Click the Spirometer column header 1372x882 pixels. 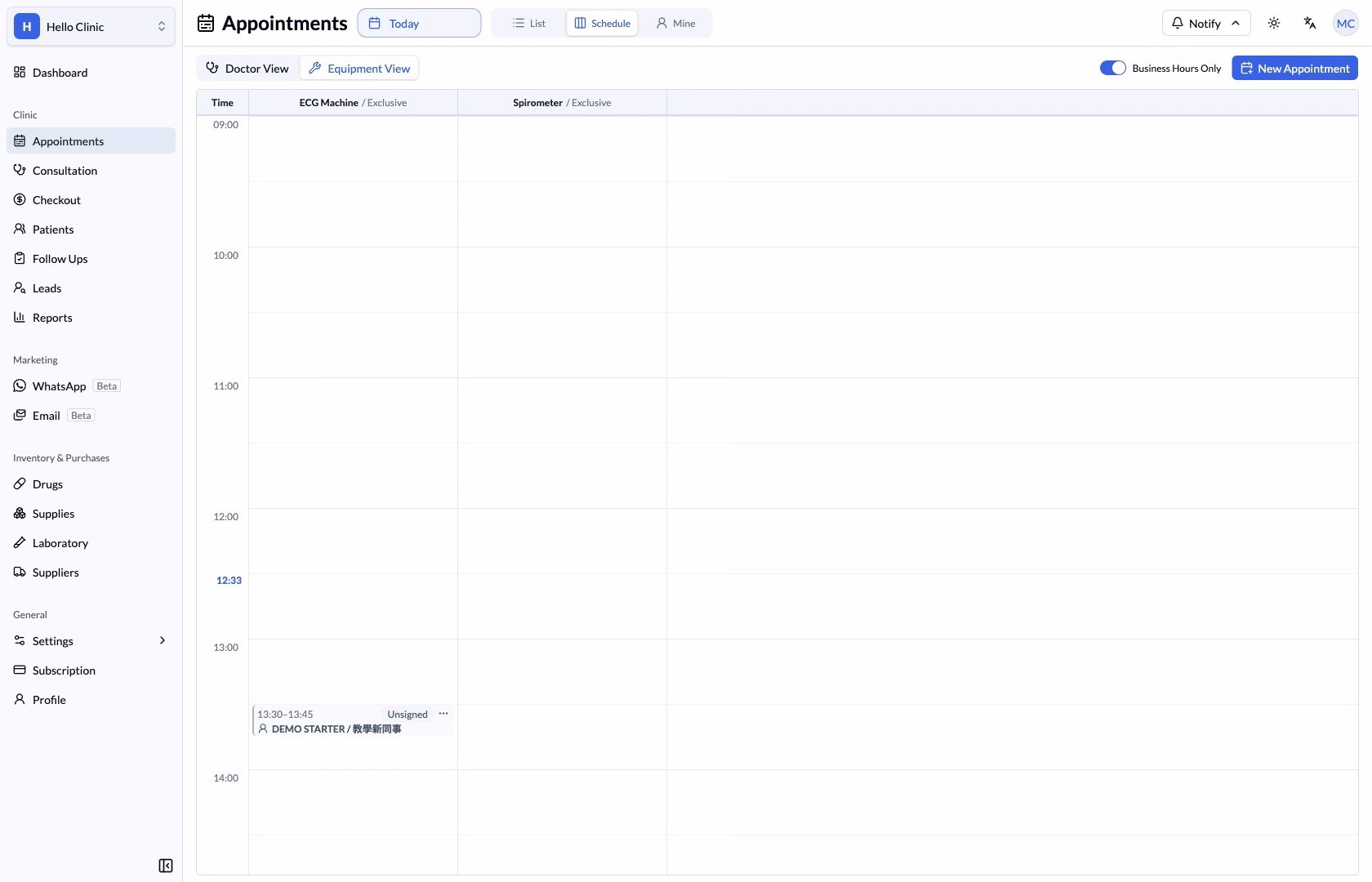point(562,103)
